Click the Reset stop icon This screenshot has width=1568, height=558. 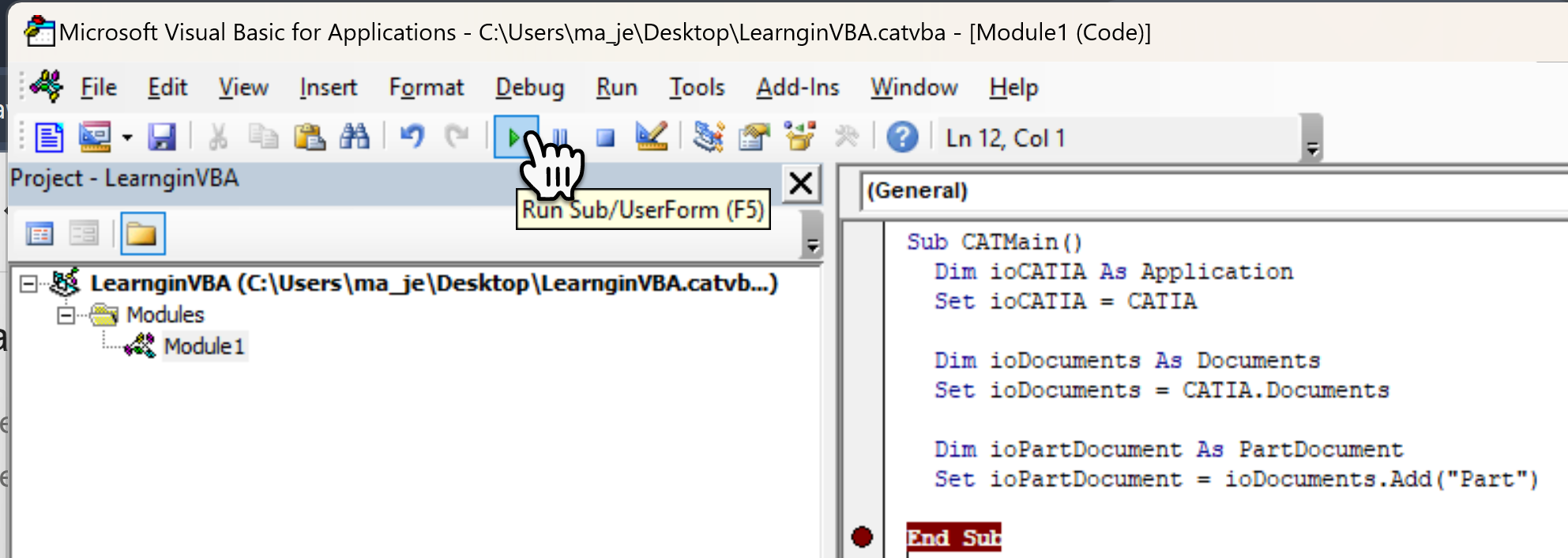[605, 138]
